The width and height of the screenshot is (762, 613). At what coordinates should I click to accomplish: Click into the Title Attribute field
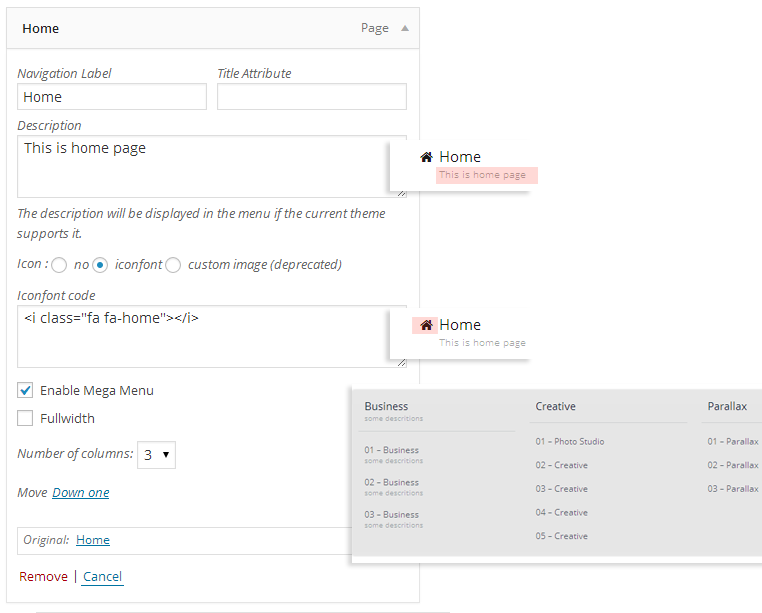click(311, 97)
